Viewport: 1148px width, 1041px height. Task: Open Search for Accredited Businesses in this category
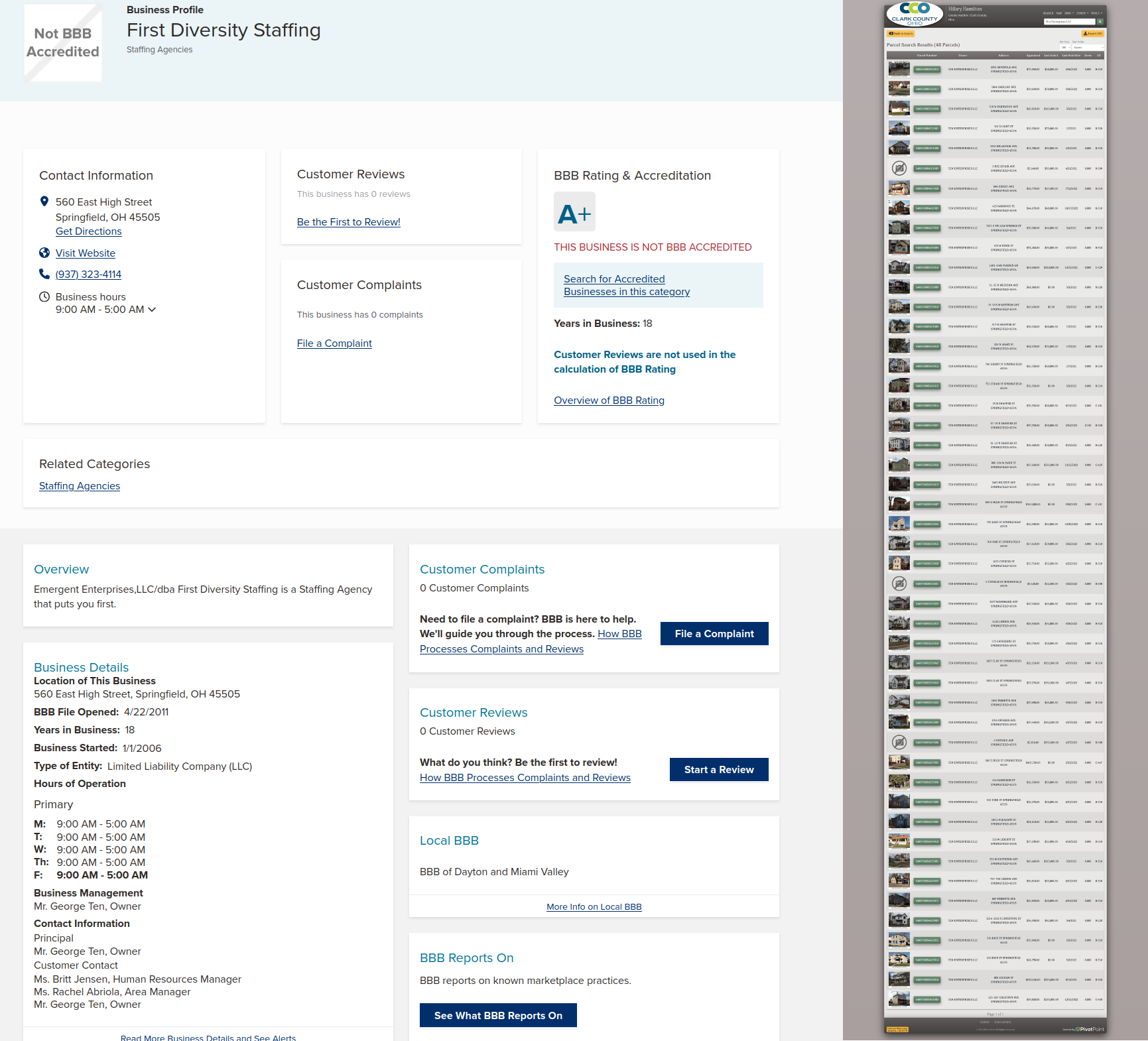pyautogui.click(x=627, y=285)
